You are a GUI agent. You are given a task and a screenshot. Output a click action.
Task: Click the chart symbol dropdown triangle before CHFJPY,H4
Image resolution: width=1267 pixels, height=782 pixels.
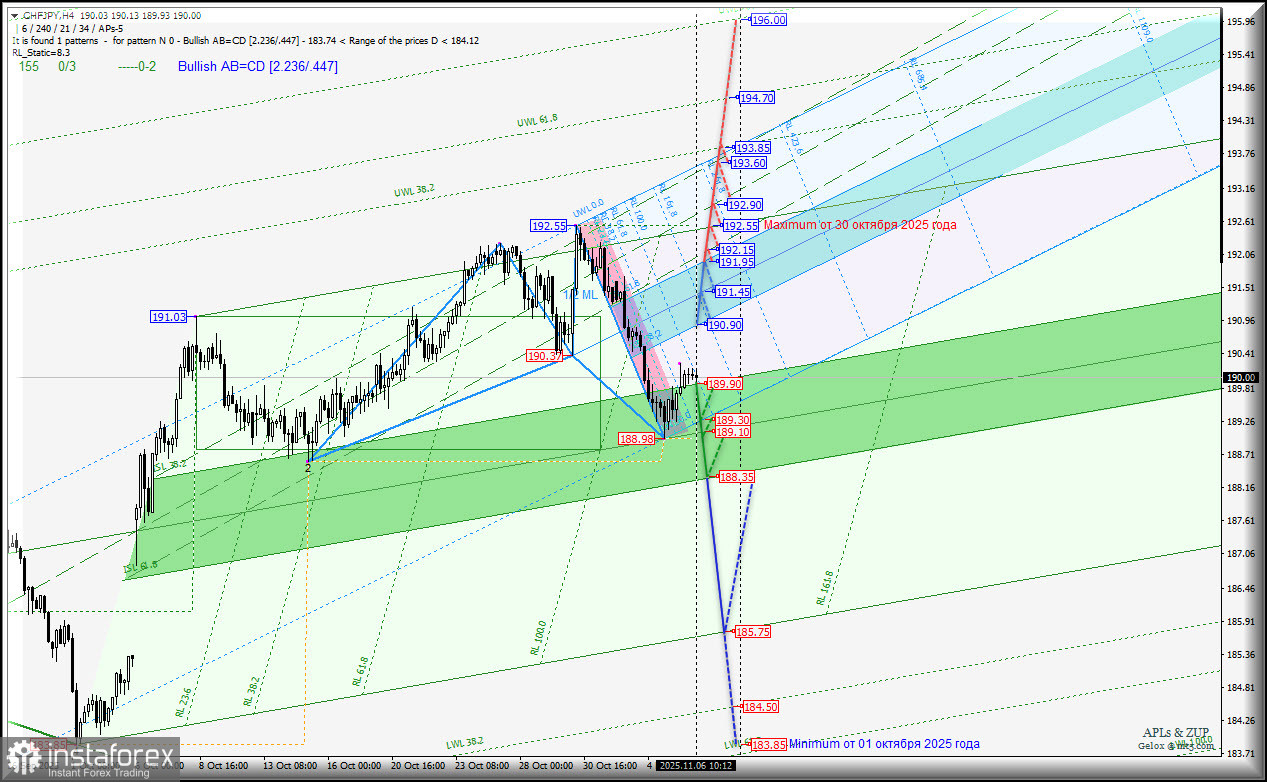[13, 15]
